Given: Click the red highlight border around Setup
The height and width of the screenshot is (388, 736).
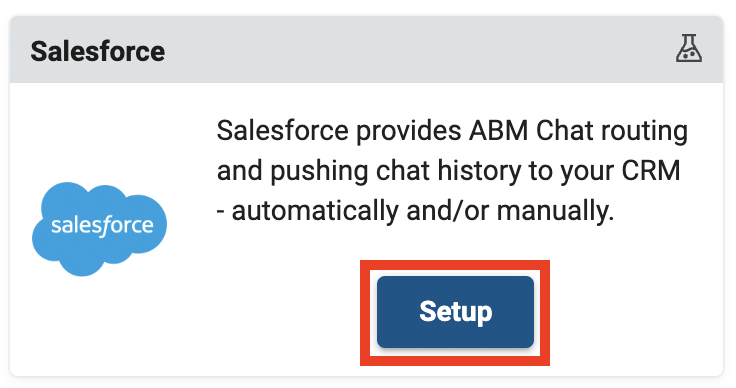Looking at the screenshot, I should [x=455, y=313].
